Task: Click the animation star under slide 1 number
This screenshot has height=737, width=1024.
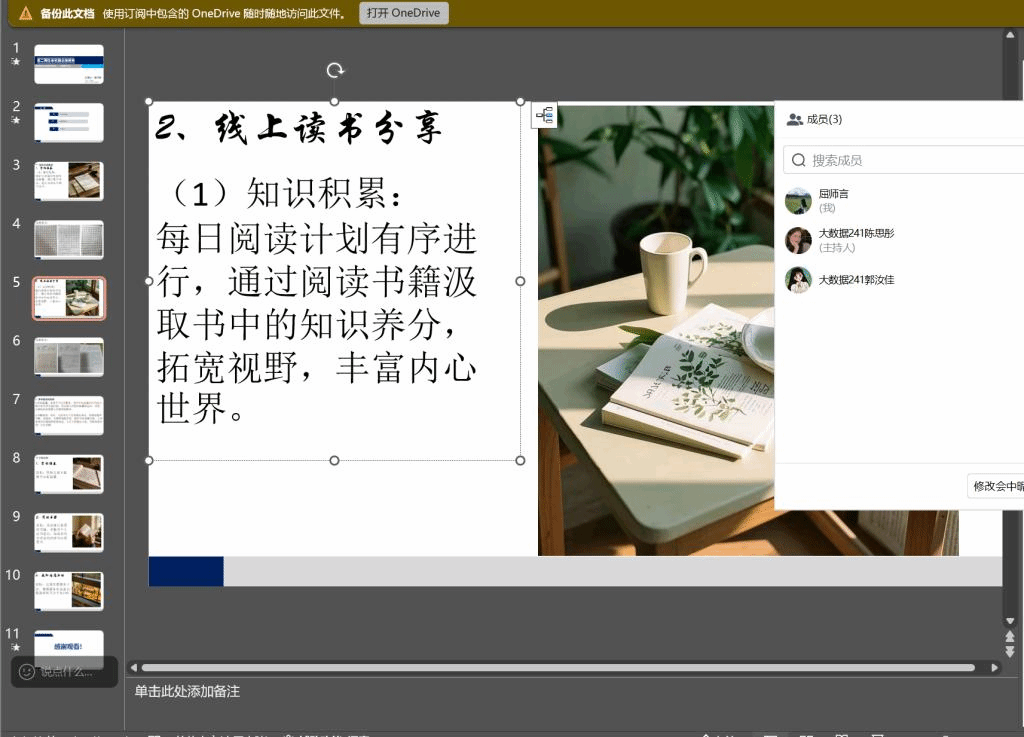Action: (x=16, y=62)
